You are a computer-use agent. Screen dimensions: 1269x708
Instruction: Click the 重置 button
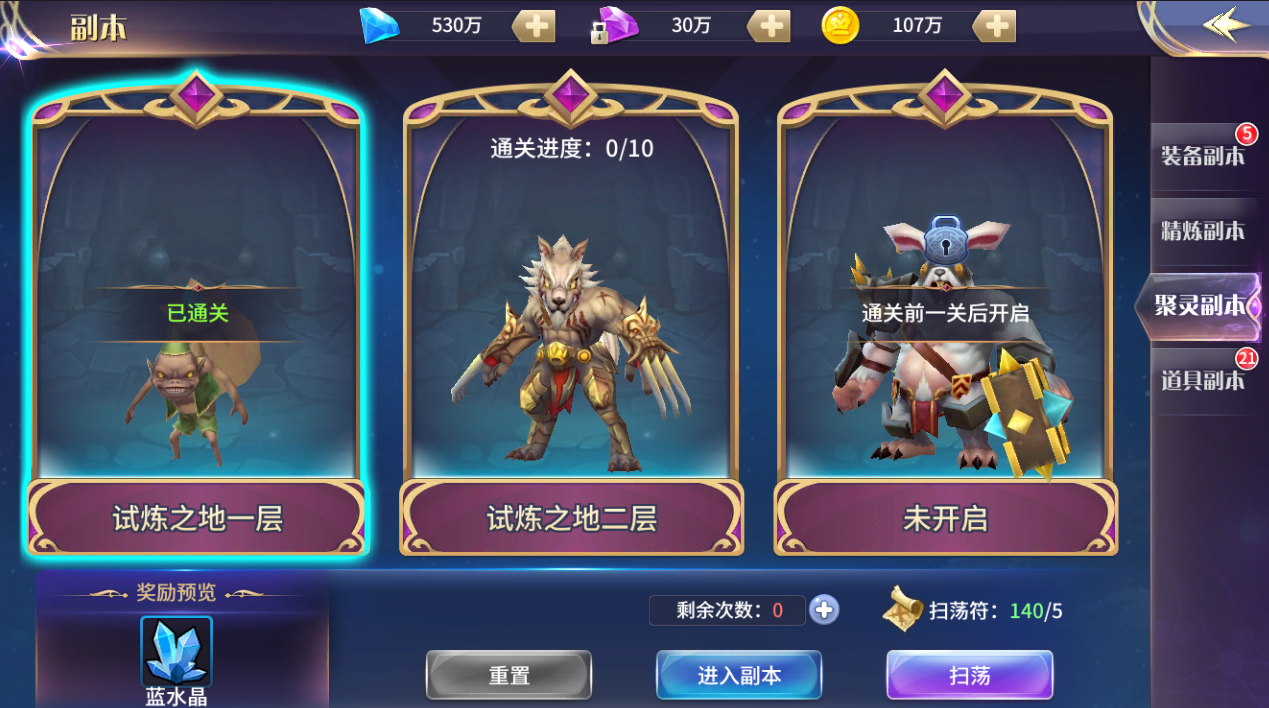(x=509, y=675)
